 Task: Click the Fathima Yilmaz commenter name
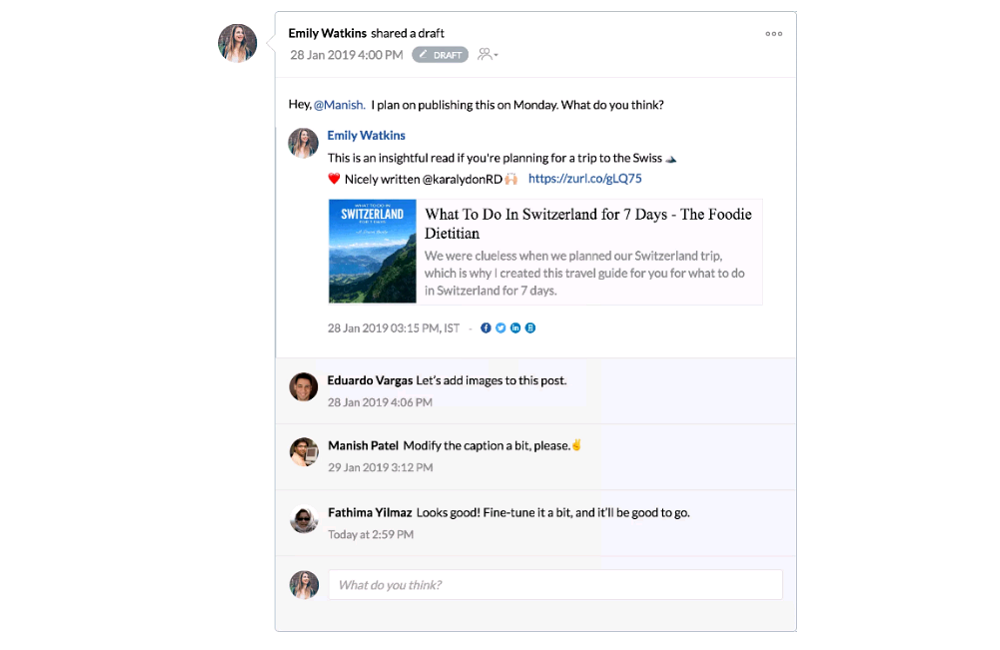(x=370, y=512)
